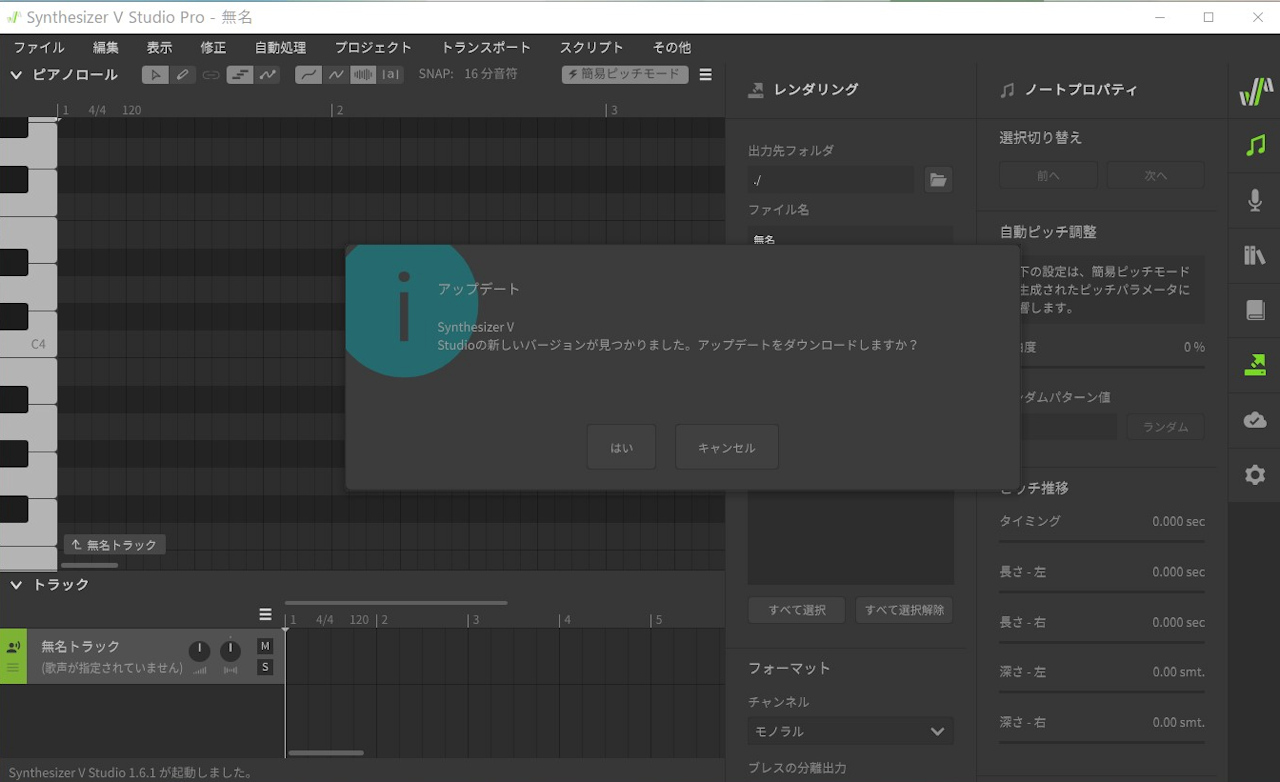
Task: Open SNAP 16分音符 setting
Action: (x=468, y=74)
